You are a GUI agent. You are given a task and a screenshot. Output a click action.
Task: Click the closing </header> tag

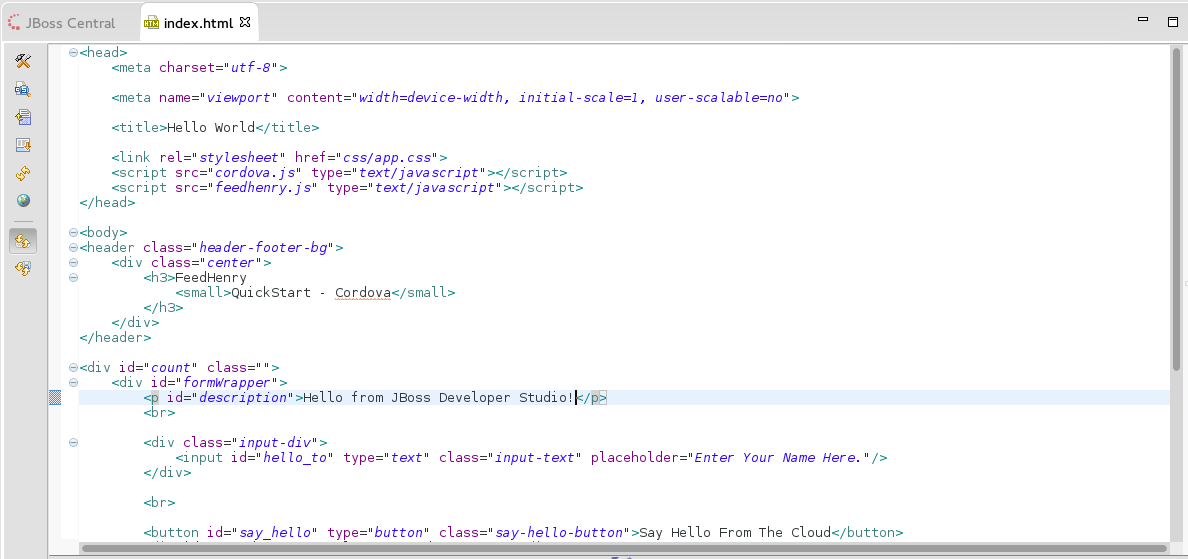115,338
